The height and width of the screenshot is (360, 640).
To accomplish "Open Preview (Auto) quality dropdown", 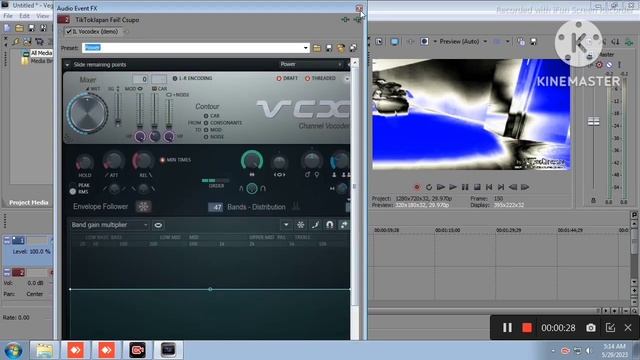I will [485, 42].
